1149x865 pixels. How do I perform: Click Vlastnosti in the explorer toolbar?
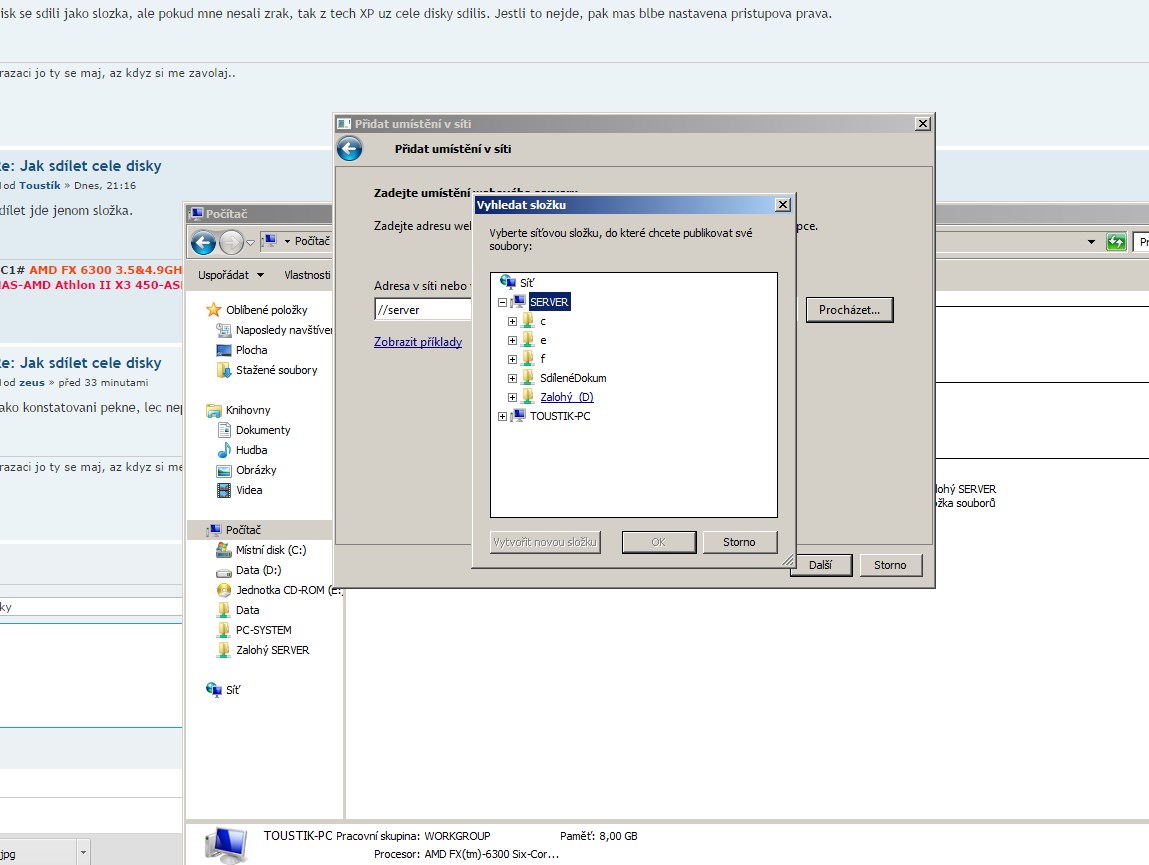(x=307, y=275)
